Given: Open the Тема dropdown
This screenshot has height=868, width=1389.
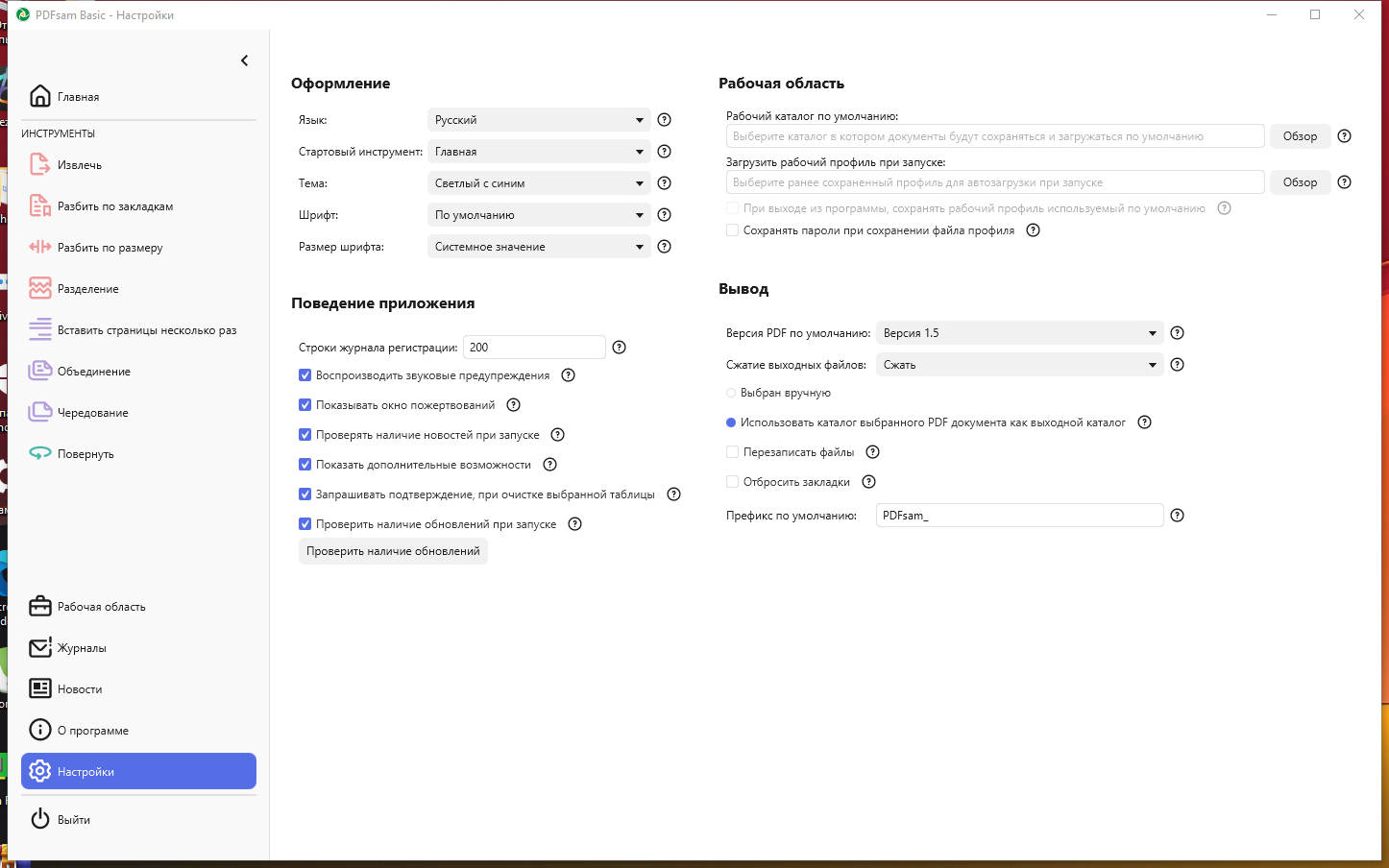Looking at the screenshot, I should click(539, 183).
